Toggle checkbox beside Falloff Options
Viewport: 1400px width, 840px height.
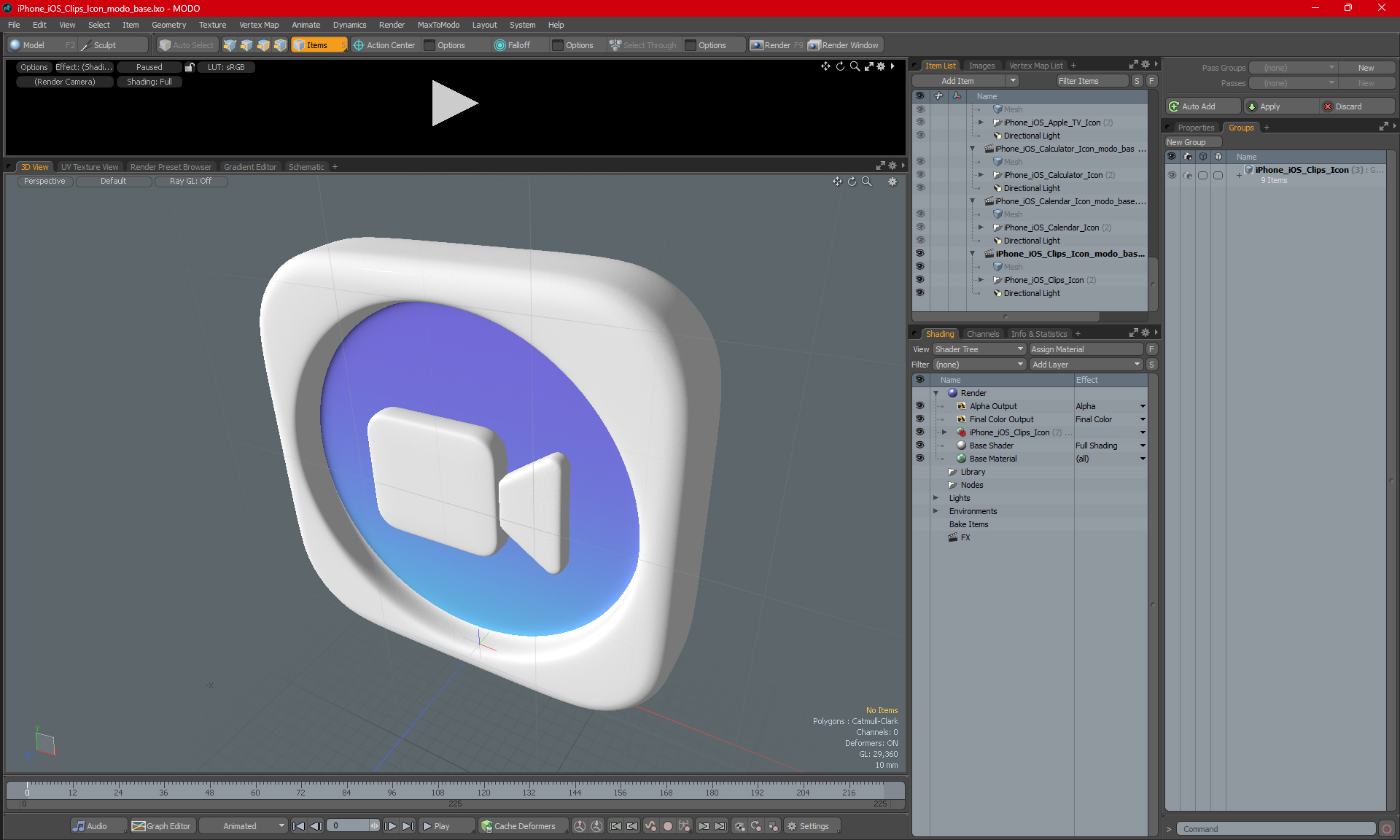pos(558,45)
